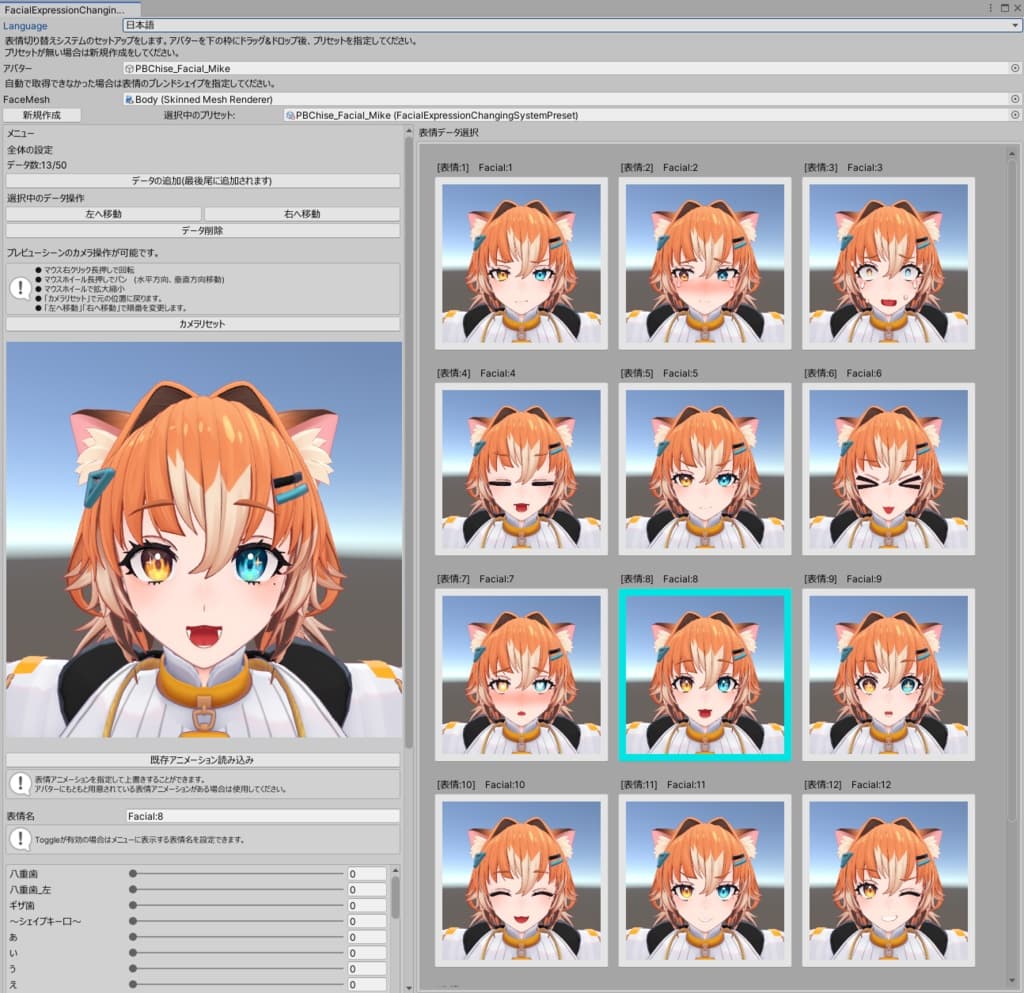The width and height of the screenshot is (1024, 993).
Task: Open the object picker for the FaceMesh field
Action: pos(1015,100)
